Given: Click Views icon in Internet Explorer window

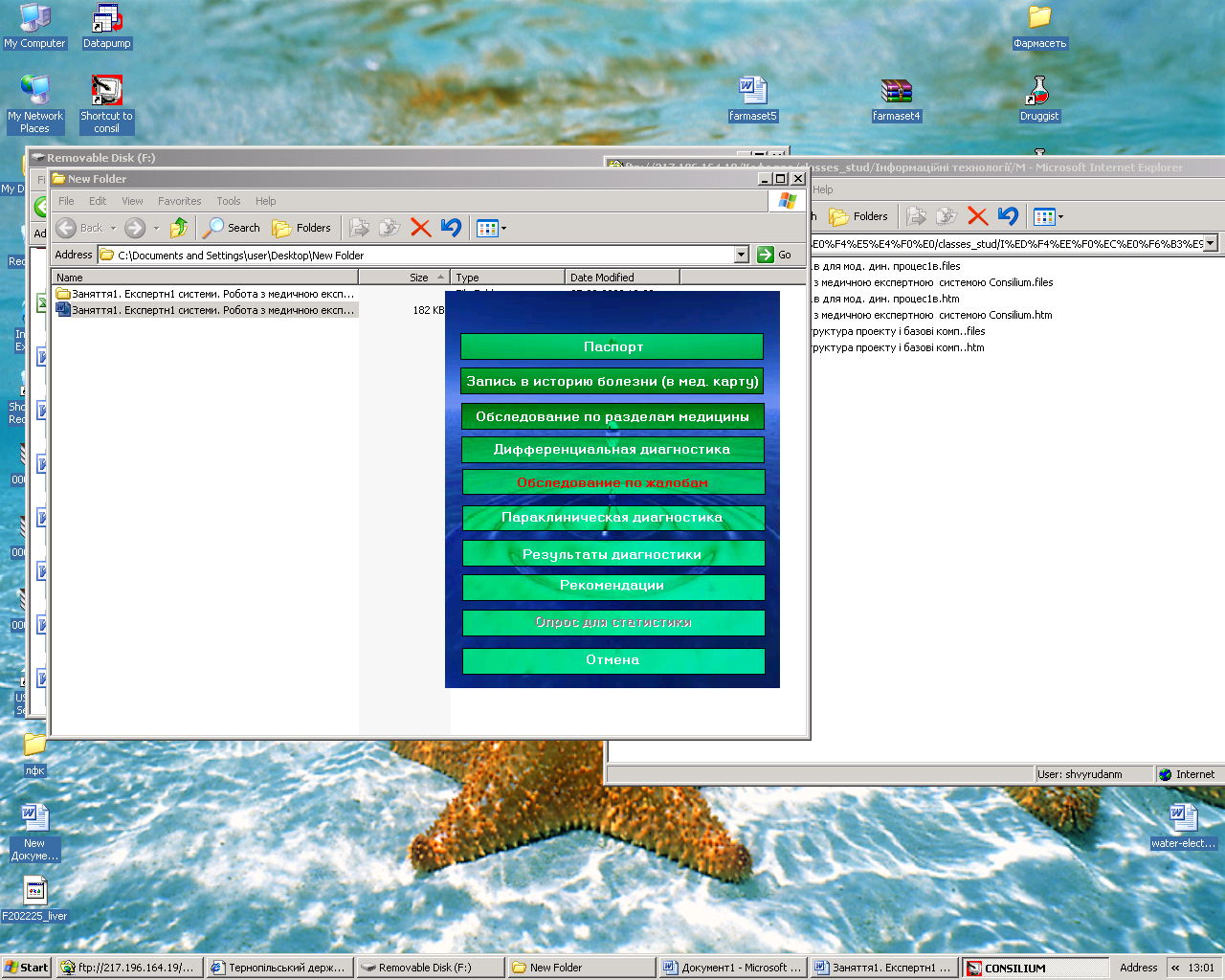Looking at the screenshot, I should point(1044,216).
